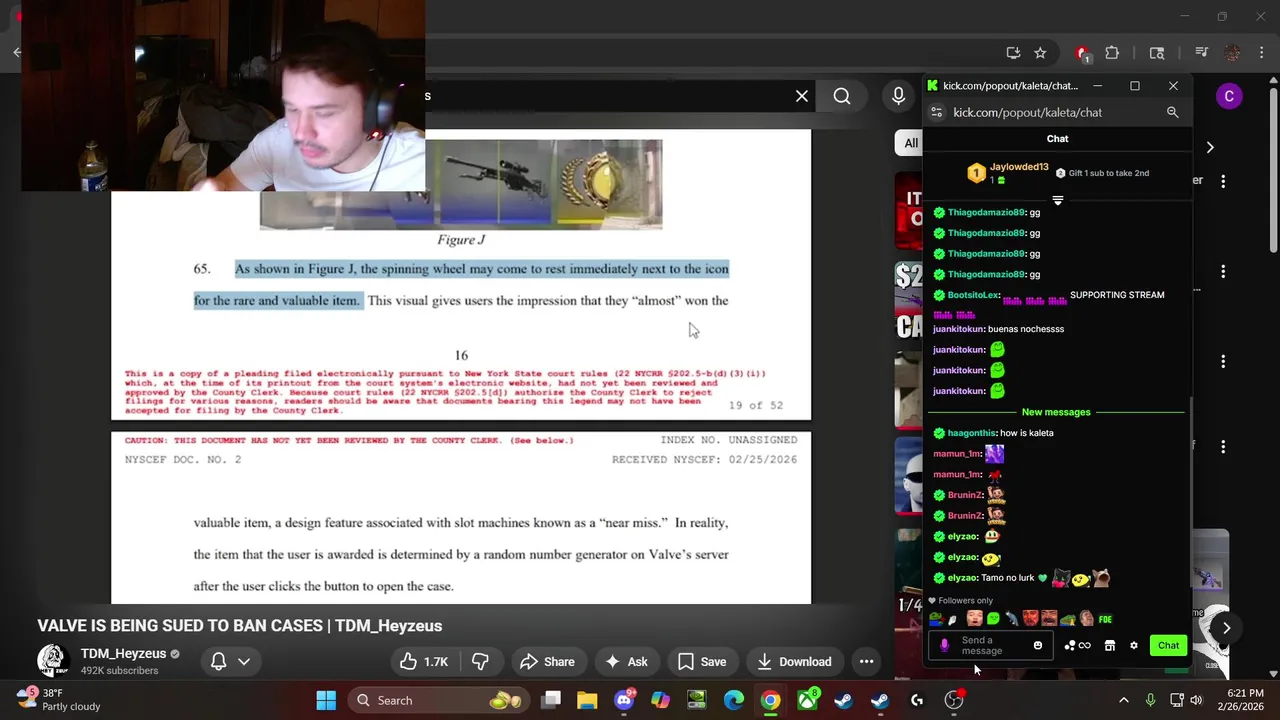
Task: Open options for the first recommended video
Action: pos(1223,181)
